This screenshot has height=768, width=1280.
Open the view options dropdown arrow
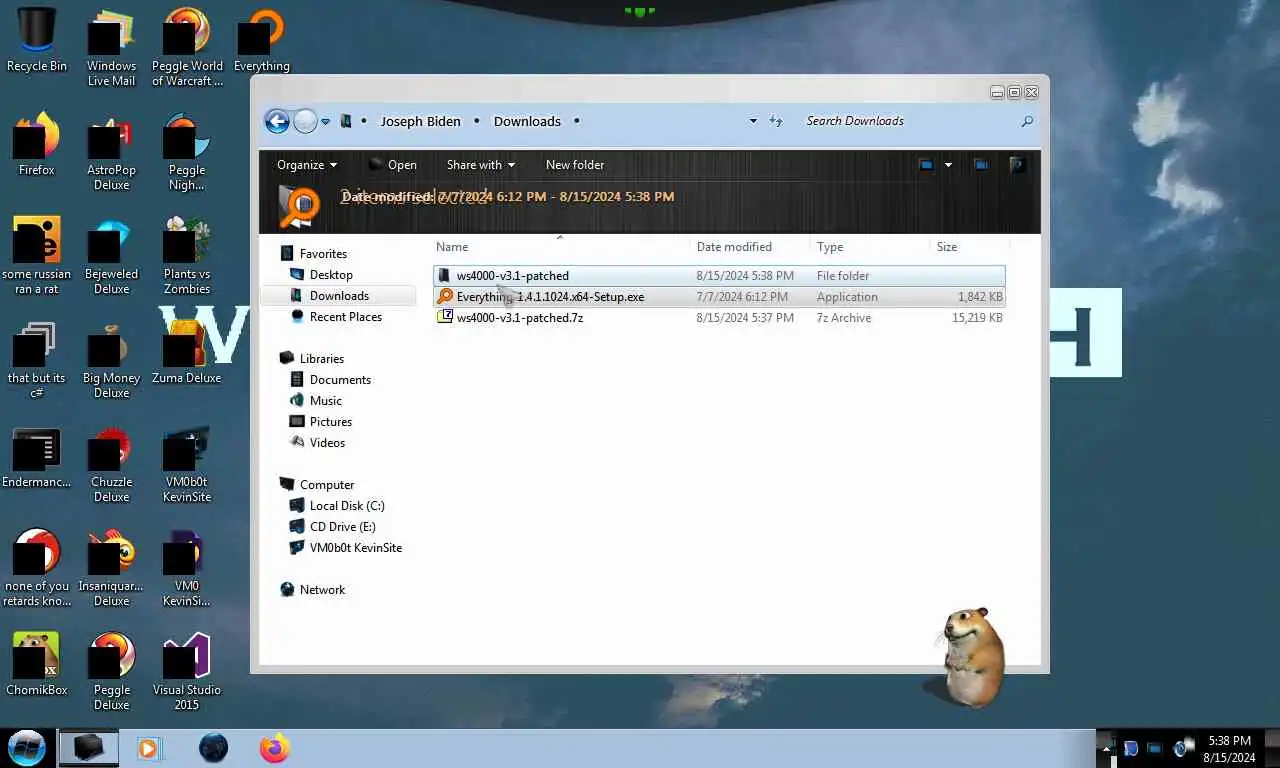pos(948,165)
